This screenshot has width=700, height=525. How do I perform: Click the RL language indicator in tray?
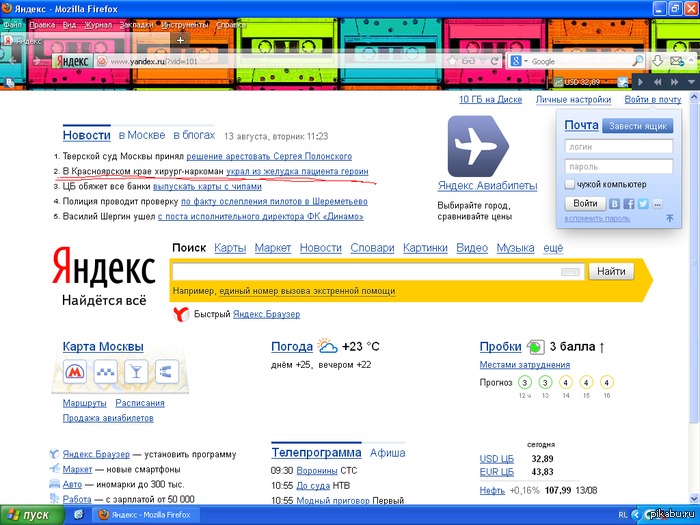click(623, 515)
